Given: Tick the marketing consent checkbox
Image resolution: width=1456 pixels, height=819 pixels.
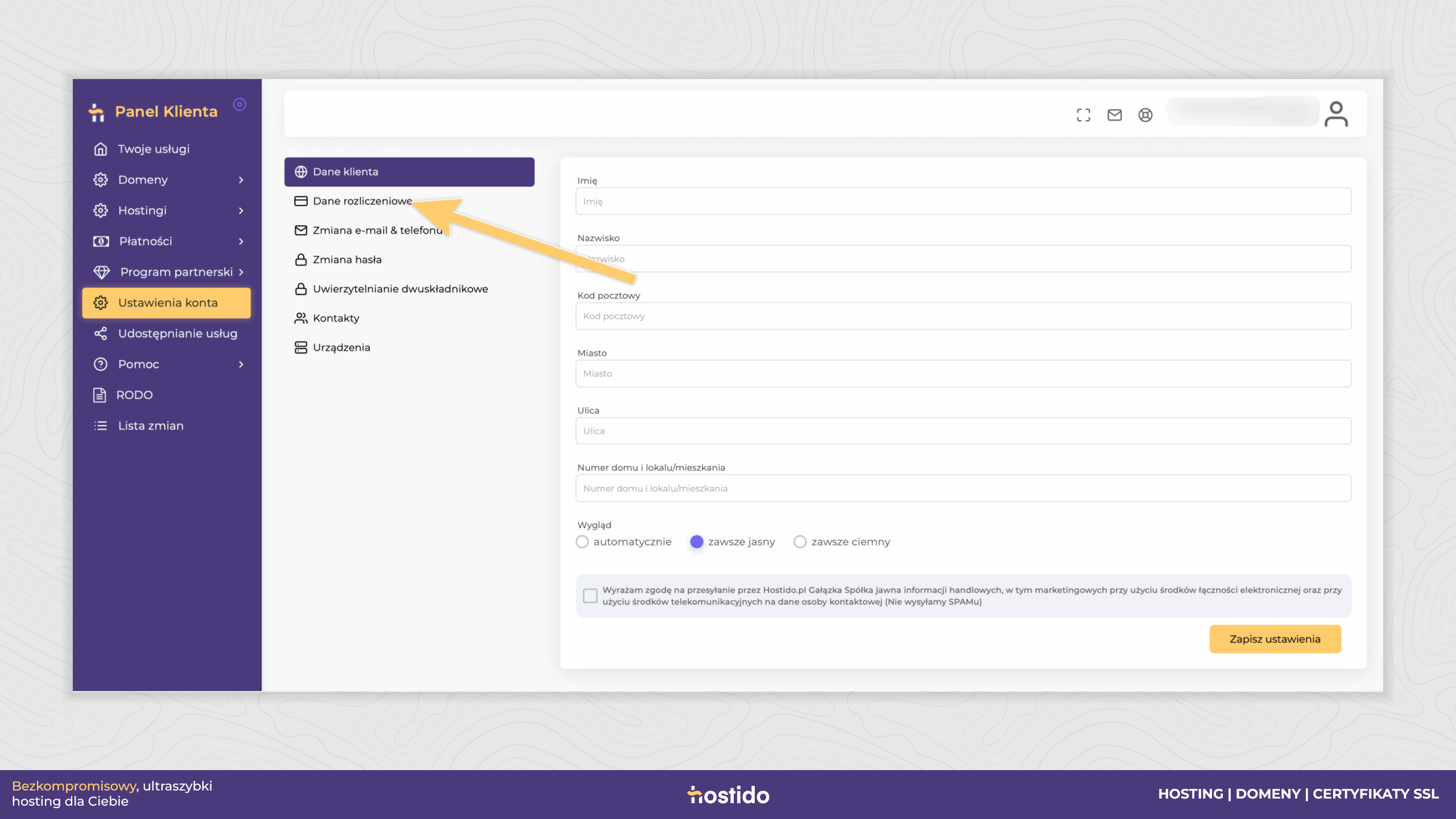Looking at the screenshot, I should [590, 595].
